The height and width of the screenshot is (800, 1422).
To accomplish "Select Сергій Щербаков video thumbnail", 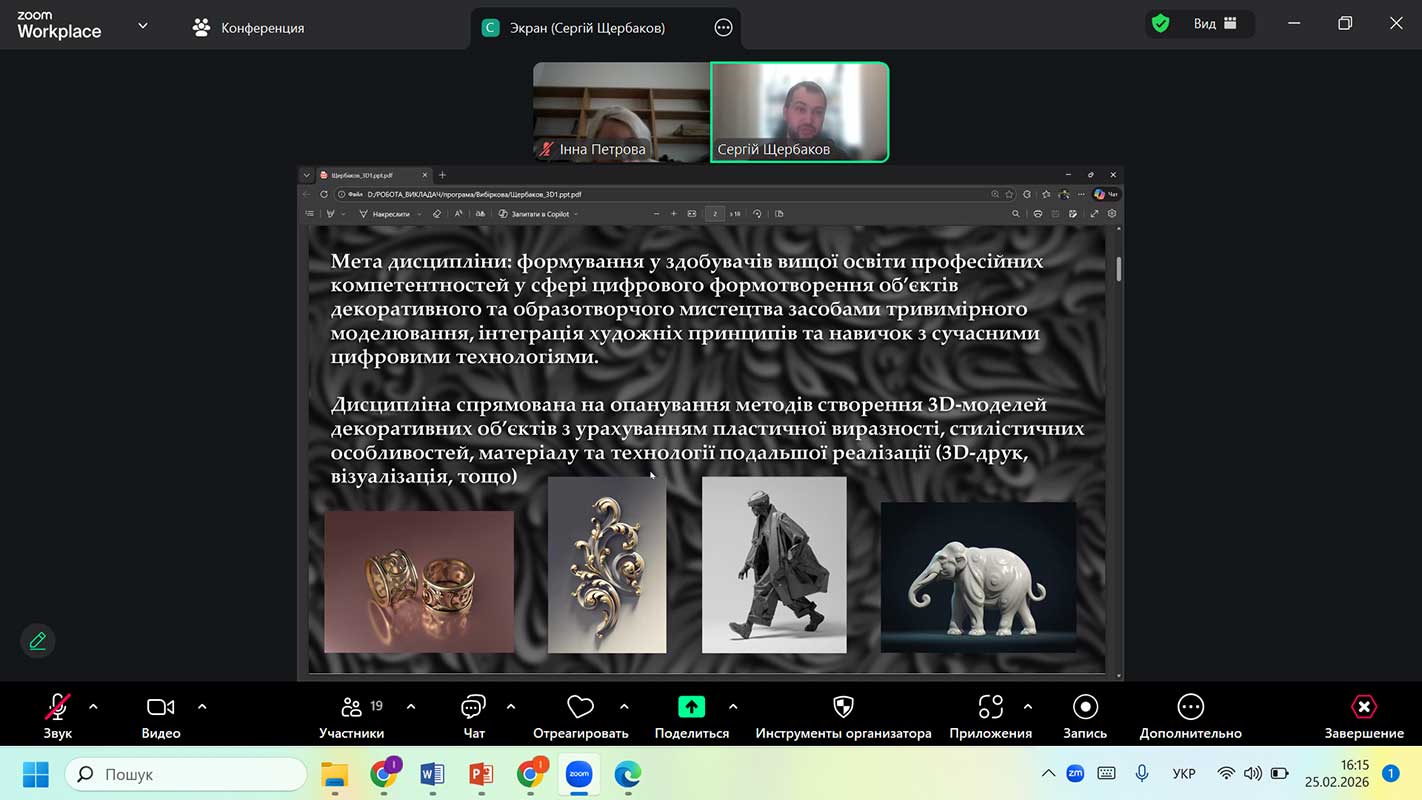I will coord(799,111).
